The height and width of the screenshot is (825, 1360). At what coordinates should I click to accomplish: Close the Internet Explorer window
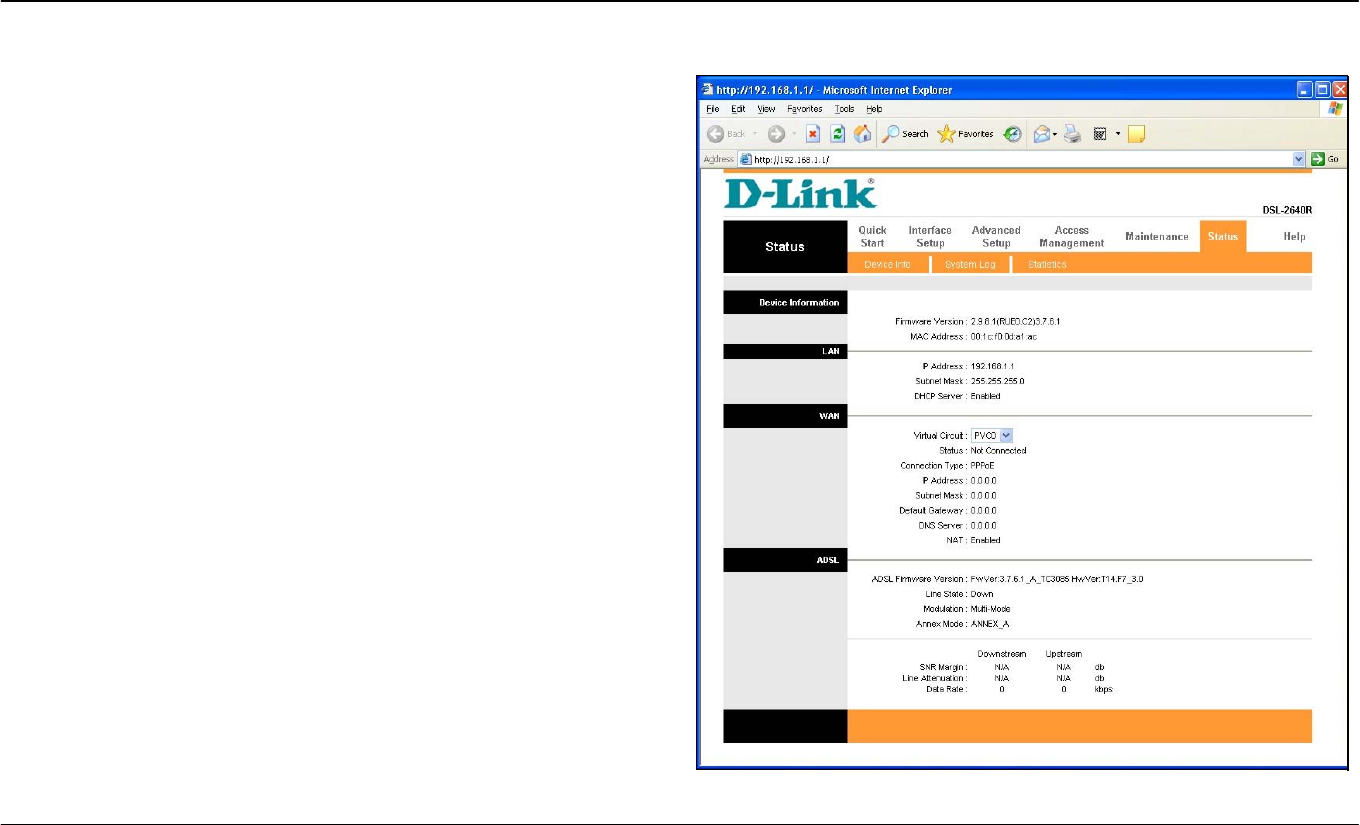(1340, 90)
